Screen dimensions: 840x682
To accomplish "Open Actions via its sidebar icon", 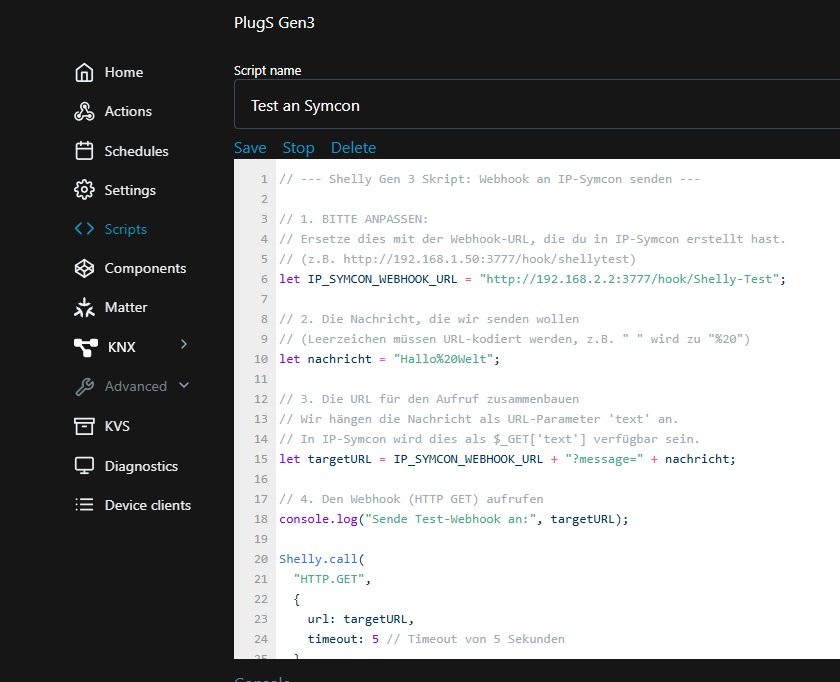I will coord(85,111).
